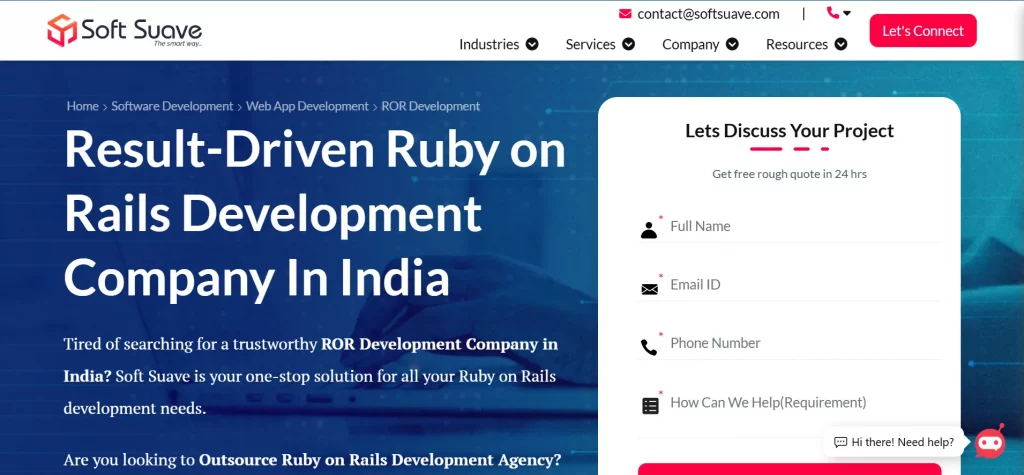Focus the Full Name input field
Screen dimensions: 1024x475
800,227
